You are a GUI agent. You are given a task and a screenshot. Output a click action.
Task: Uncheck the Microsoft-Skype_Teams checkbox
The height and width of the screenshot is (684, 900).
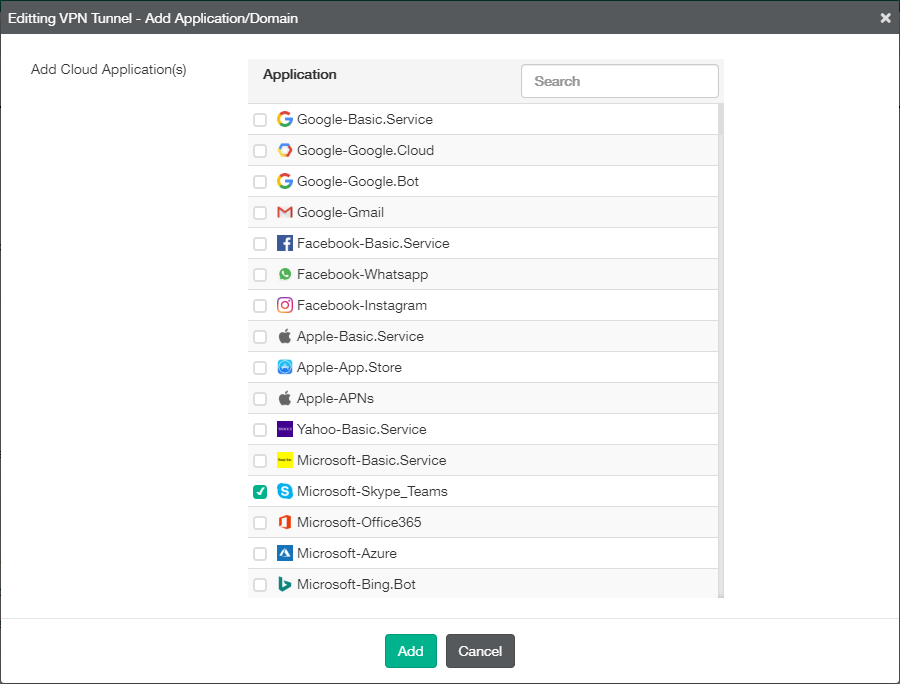pos(260,491)
